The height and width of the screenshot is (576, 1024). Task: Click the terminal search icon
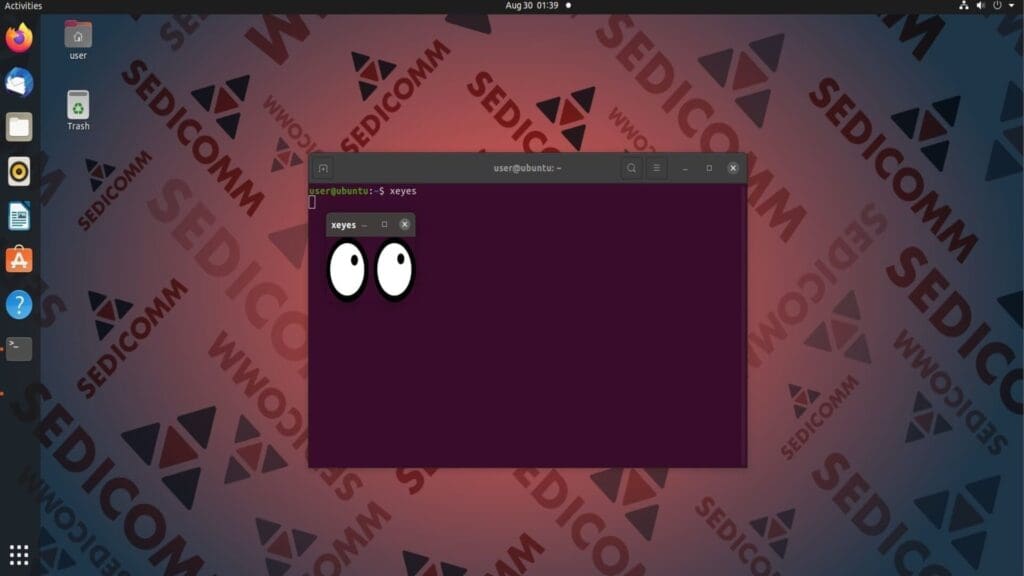[x=631, y=168]
